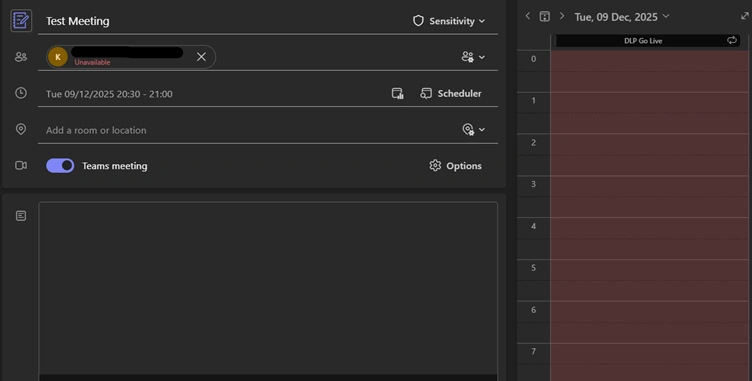Go to the next day in calendar
752x381 pixels.
coord(562,16)
